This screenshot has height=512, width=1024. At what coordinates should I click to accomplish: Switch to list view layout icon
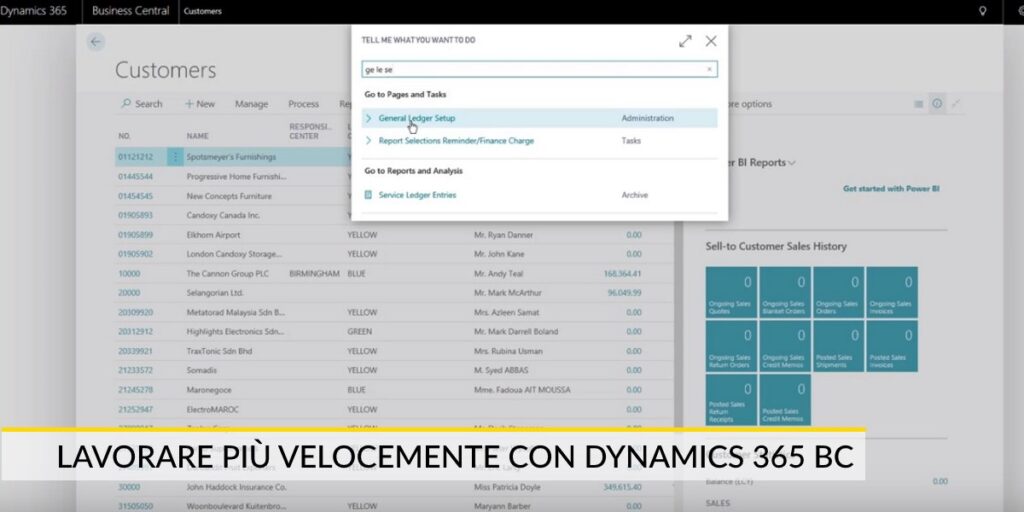(x=918, y=104)
